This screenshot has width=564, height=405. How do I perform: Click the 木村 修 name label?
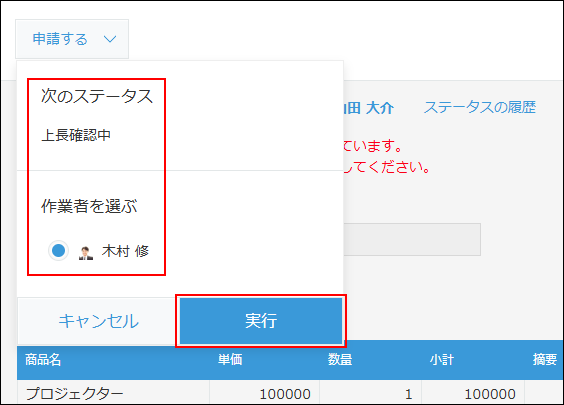tap(125, 251)
